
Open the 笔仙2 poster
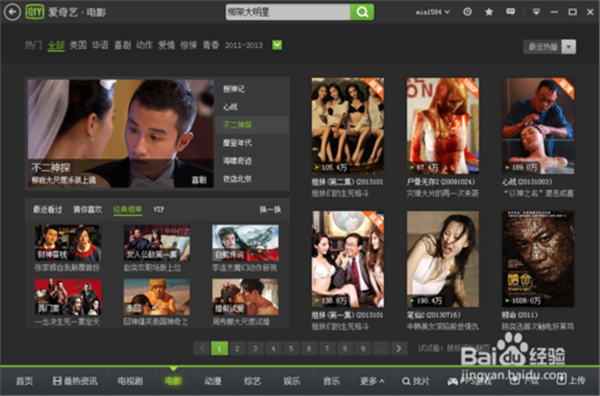[443, 259]
